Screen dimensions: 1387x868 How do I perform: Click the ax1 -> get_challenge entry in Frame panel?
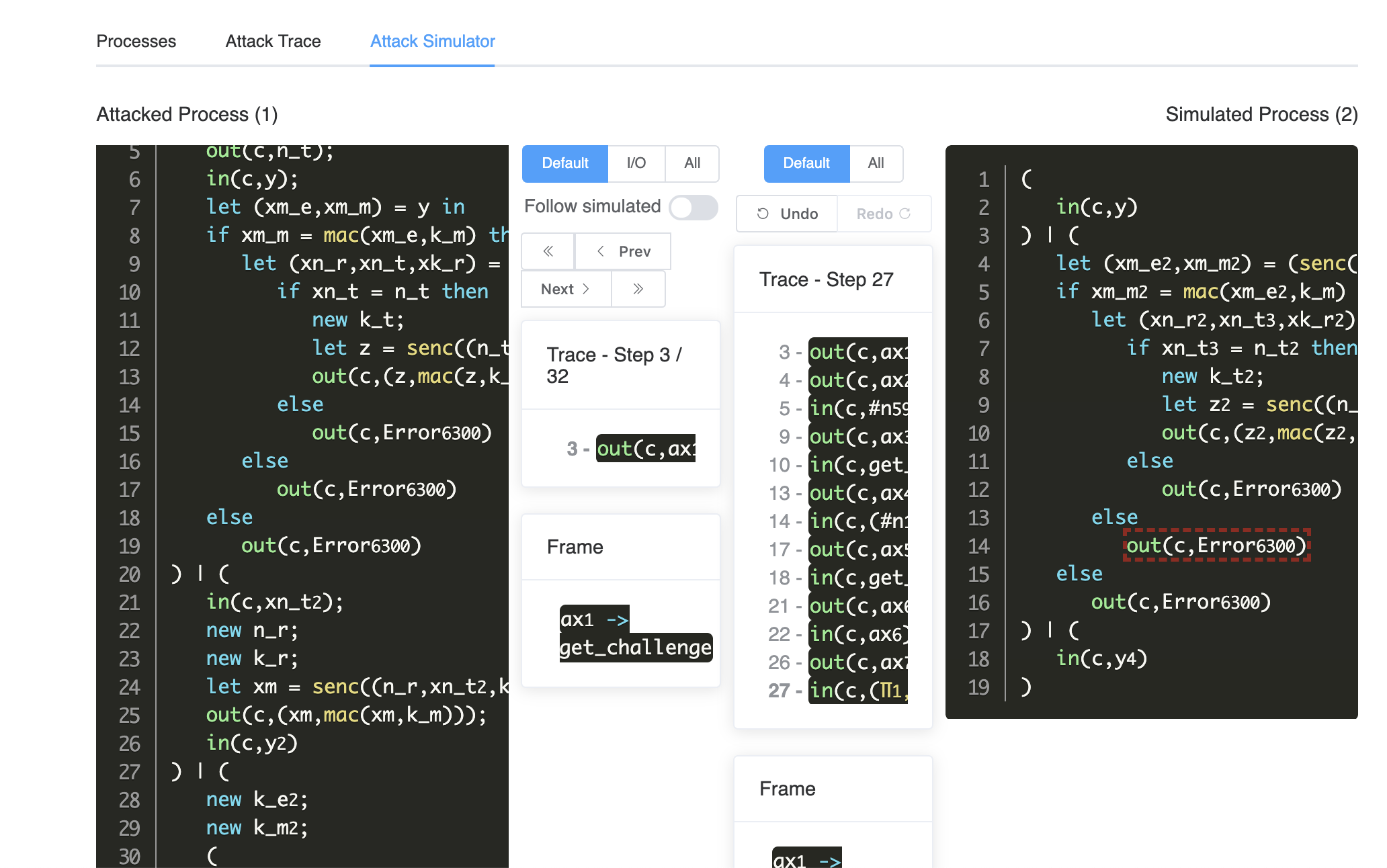pos(636,633)
